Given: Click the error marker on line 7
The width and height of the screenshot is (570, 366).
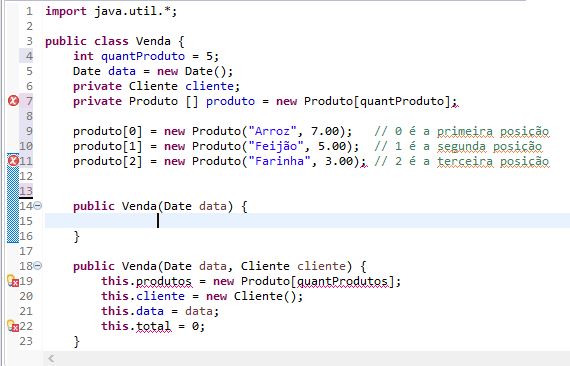Looking at the screenshot, I should click(13, 101).
